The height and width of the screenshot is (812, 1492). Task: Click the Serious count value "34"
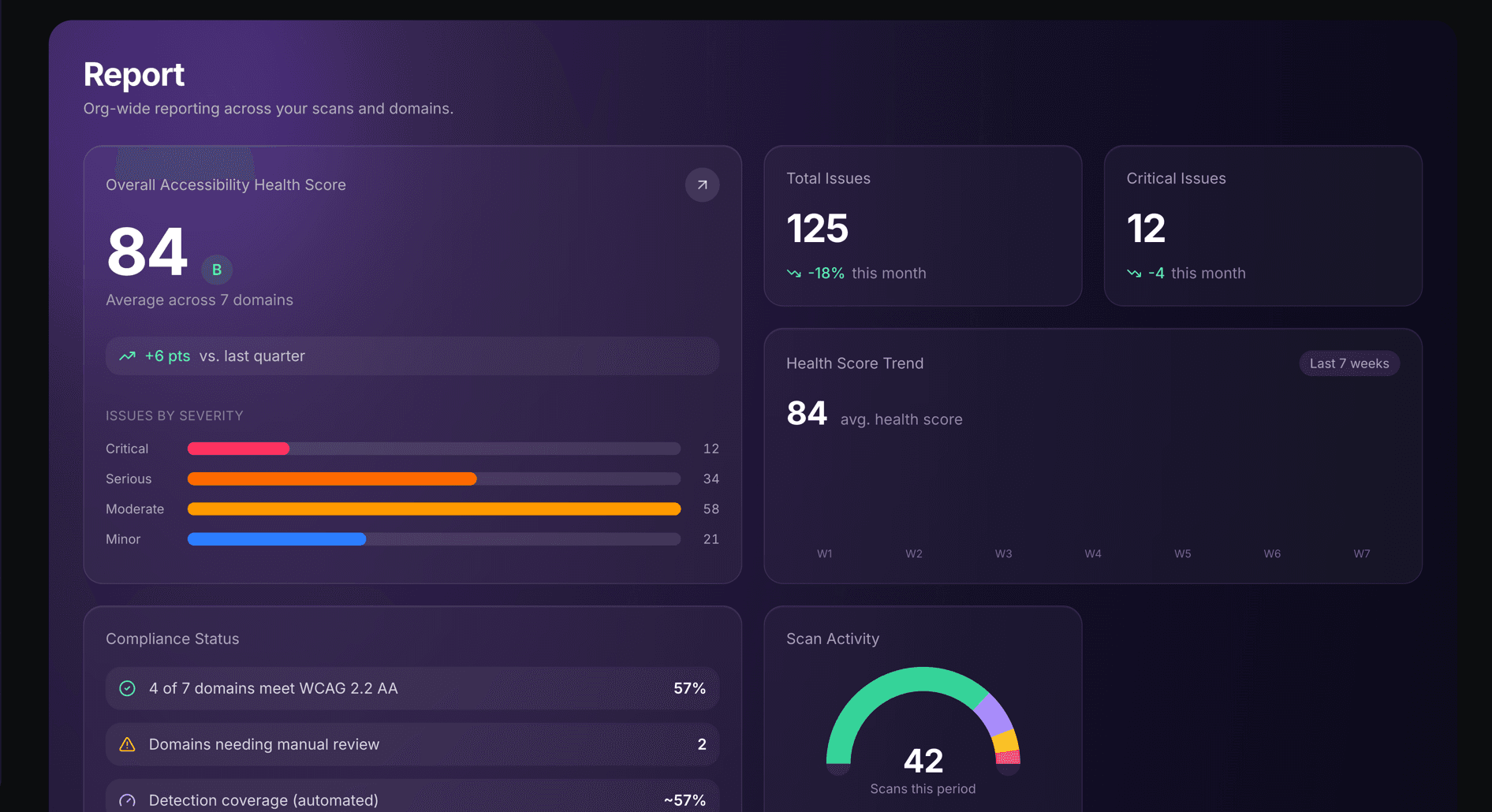pyautogui.click(x=711, y=479)
